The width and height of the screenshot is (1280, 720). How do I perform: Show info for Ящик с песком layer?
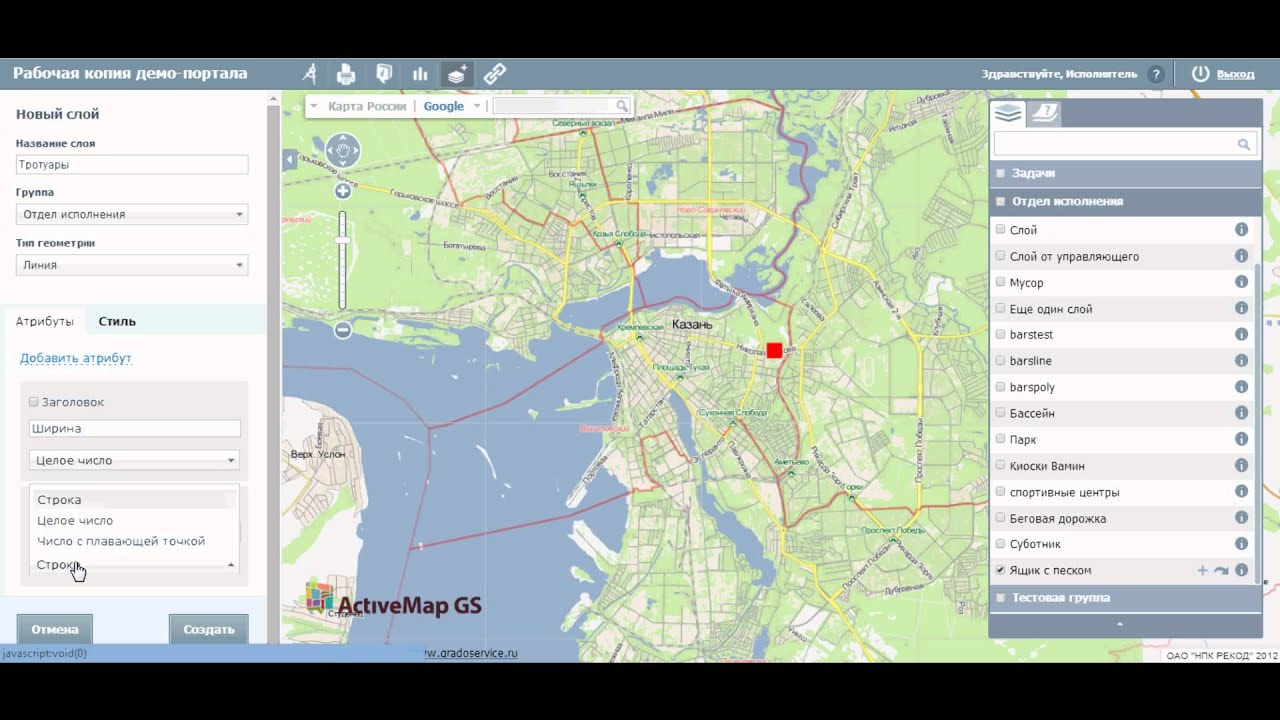point(1241,570)
